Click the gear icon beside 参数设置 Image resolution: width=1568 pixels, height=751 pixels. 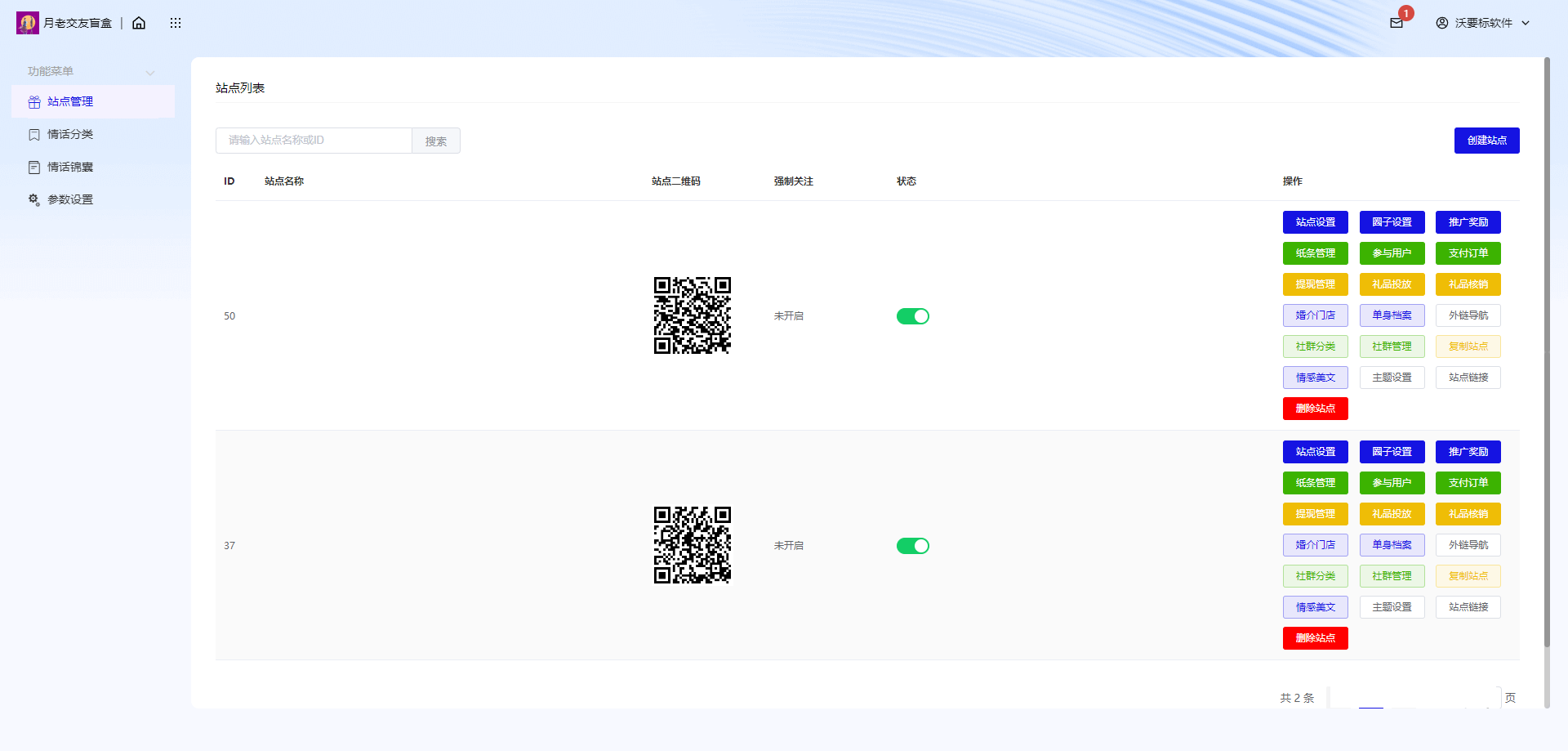pos(34,200)
